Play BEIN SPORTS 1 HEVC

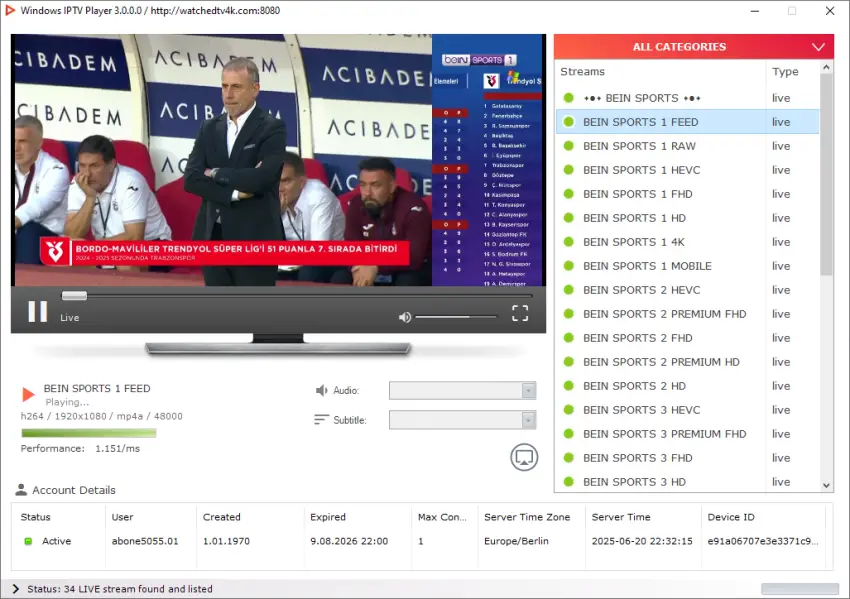coord(687,170)
